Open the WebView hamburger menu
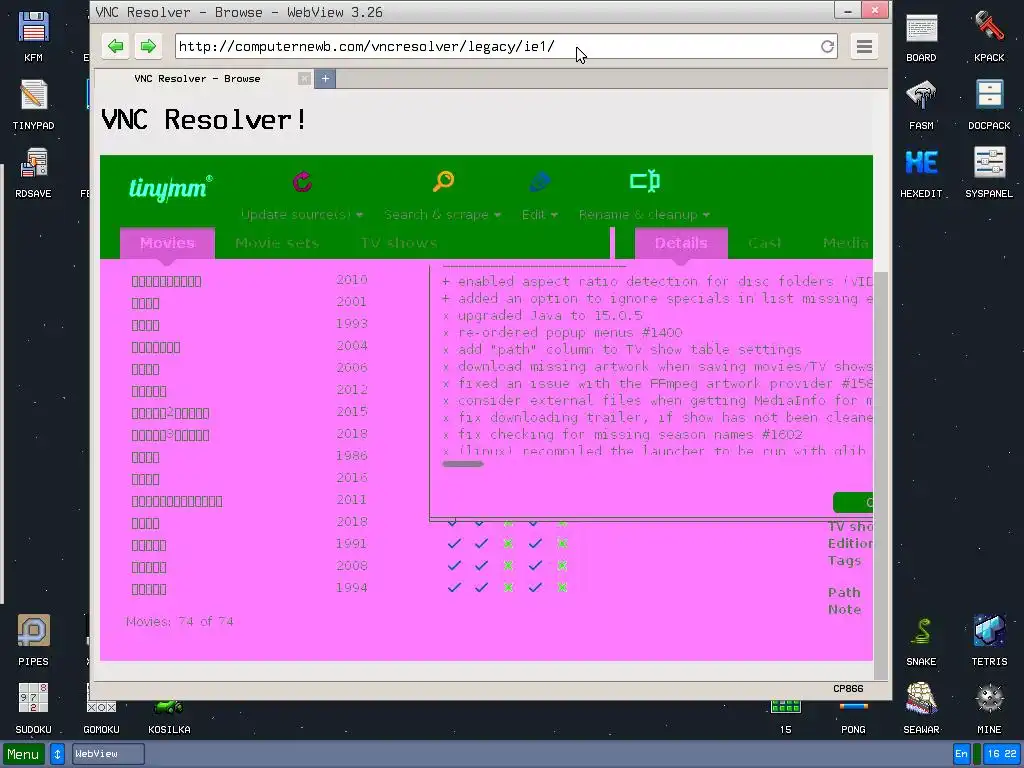The height and width of the screenshot is (768, 1024). [x=864, y=46]
